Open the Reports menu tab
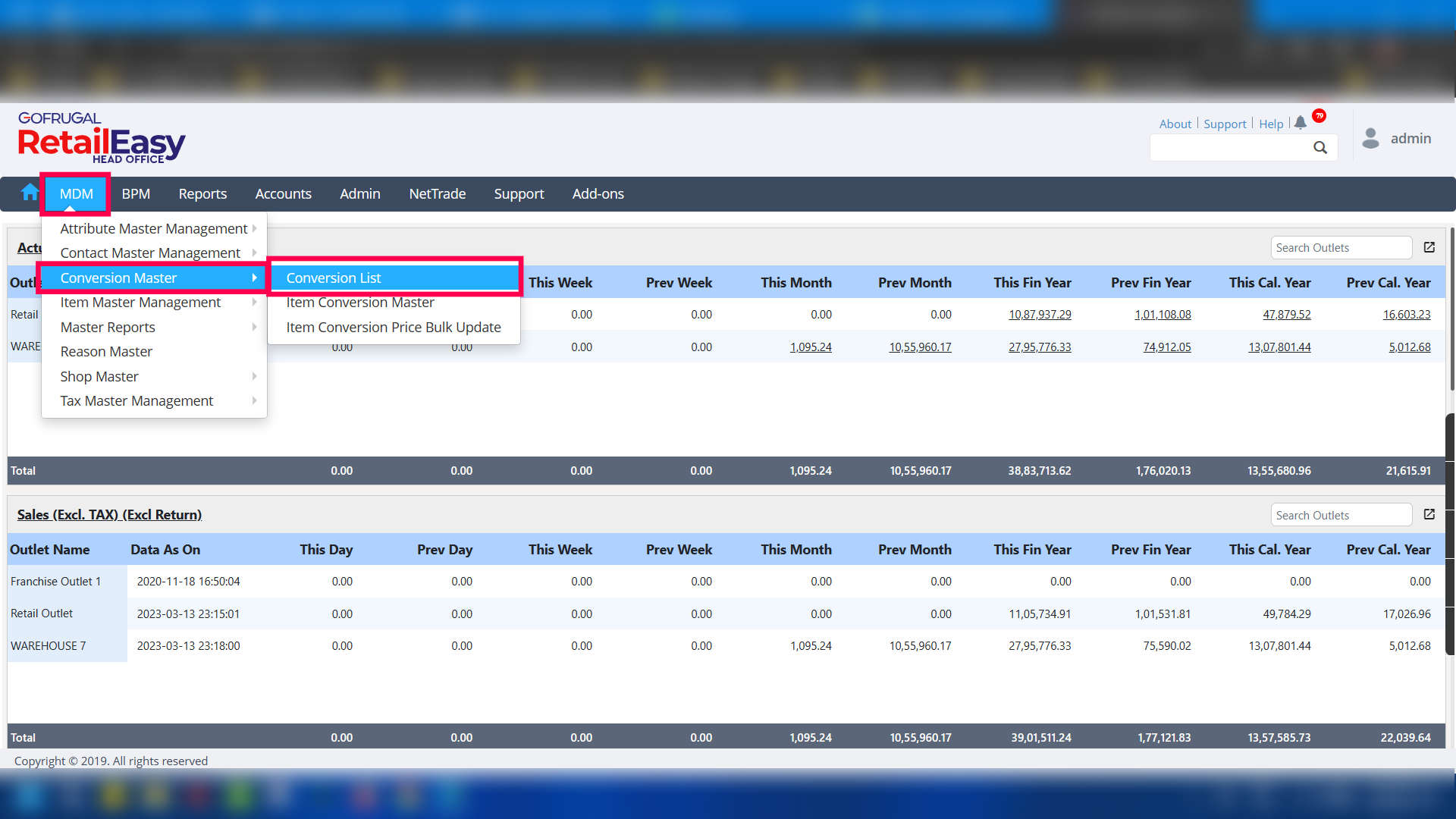The height and width of the screenshot is (819, 1456). [x=202, y=194]
